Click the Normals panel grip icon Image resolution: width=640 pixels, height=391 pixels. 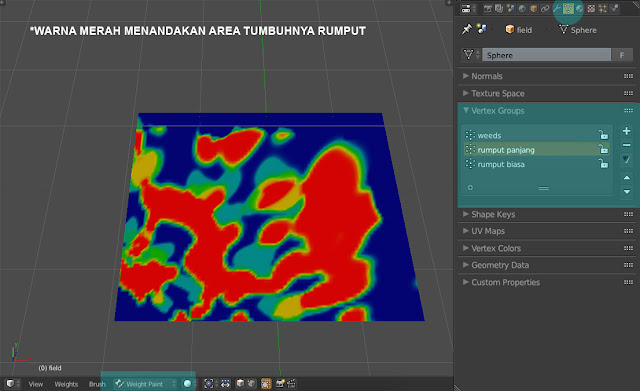click(628, 76)
